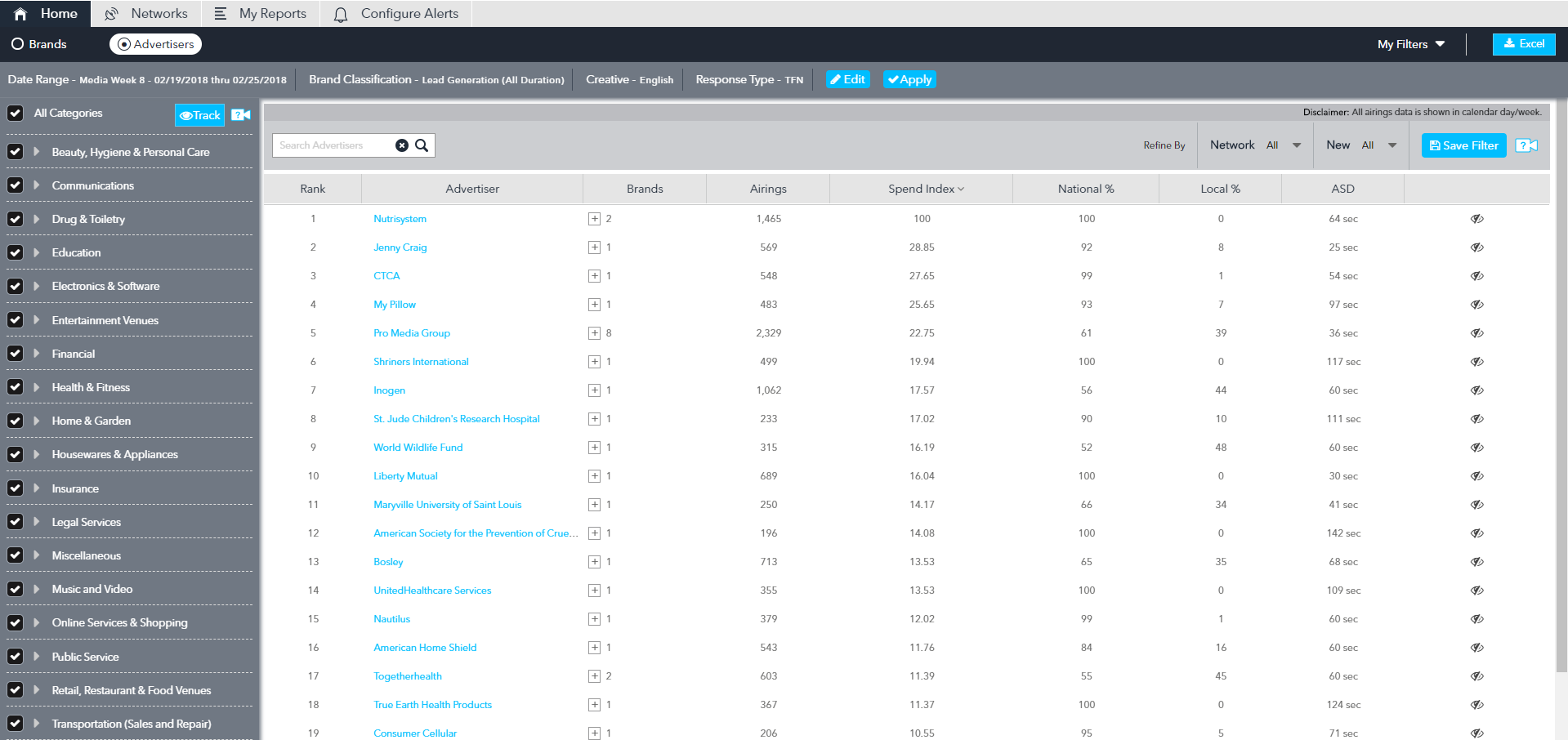Sort by National % column header

pos(1086,189)
